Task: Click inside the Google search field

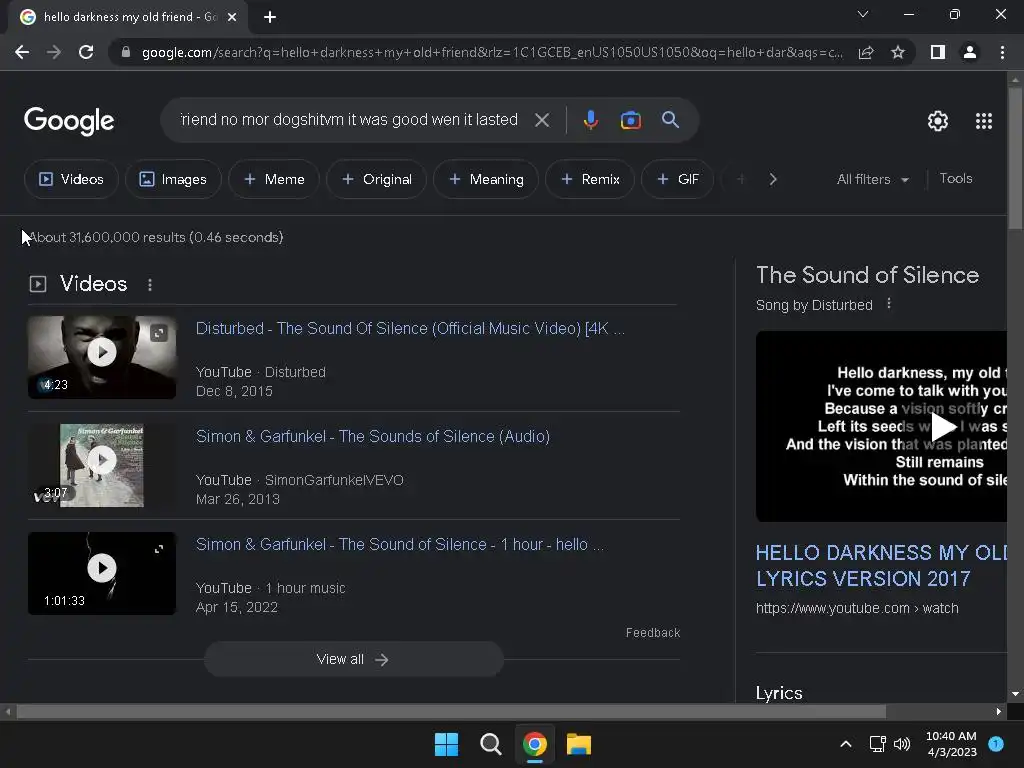Action: [349, 120]
